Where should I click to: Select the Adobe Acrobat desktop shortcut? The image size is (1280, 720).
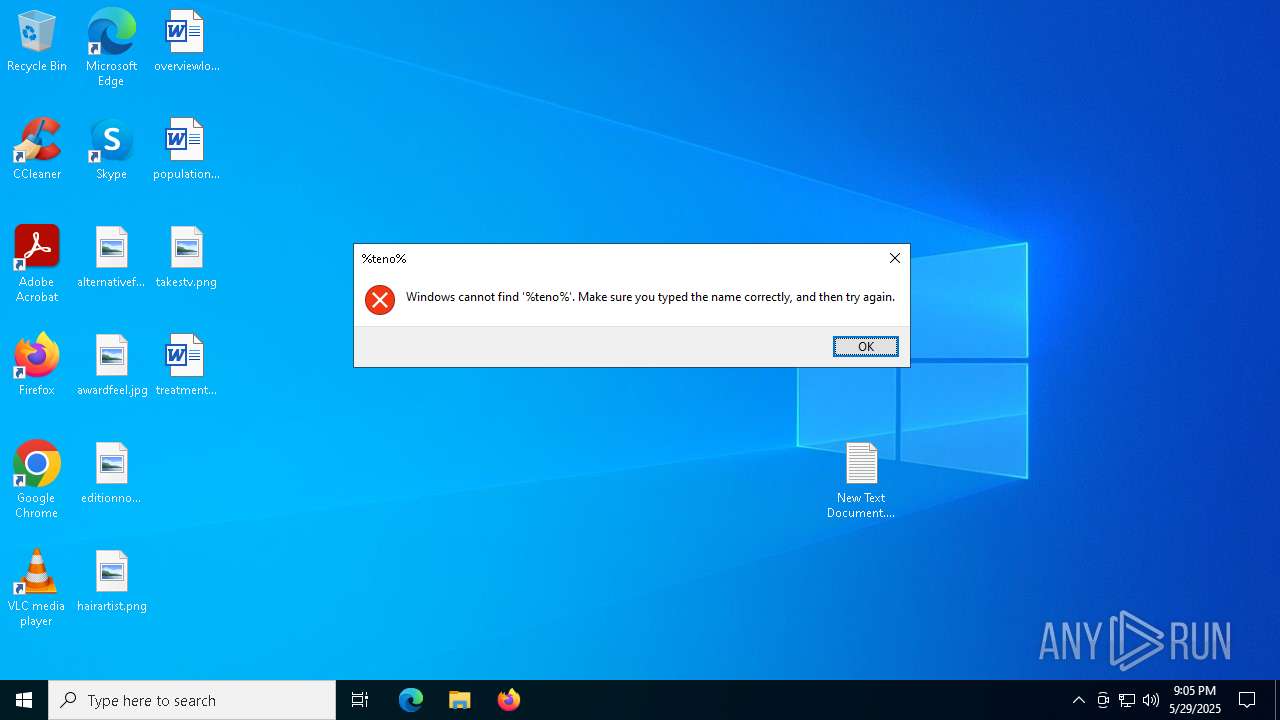pyautogui.click(x=37, y=264)
